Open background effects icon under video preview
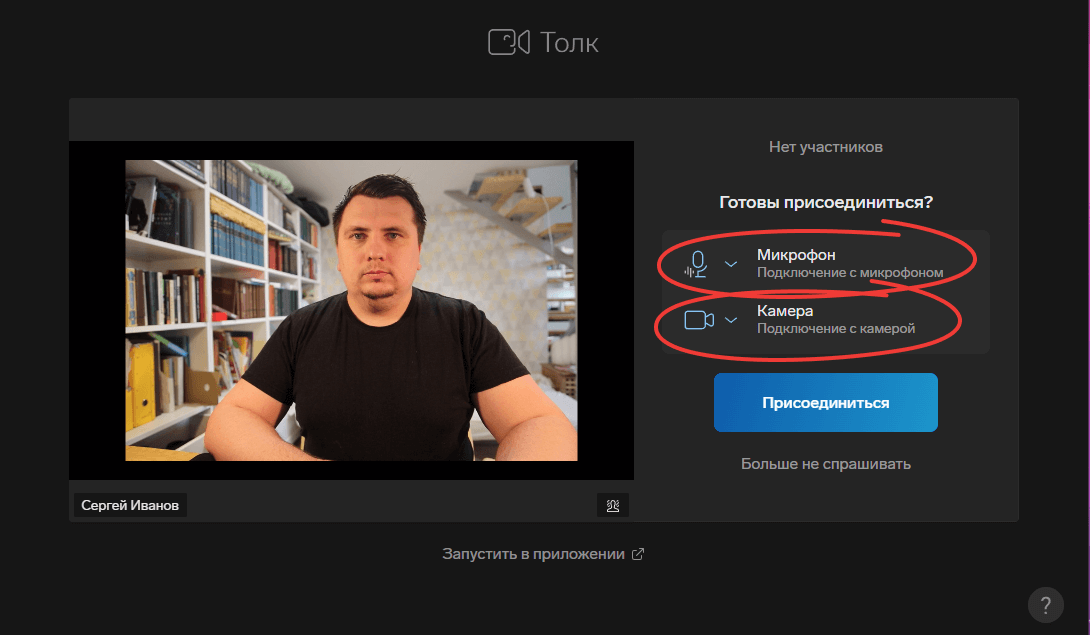Screen dimensions: 1090x635 click(x=612, y=505)
